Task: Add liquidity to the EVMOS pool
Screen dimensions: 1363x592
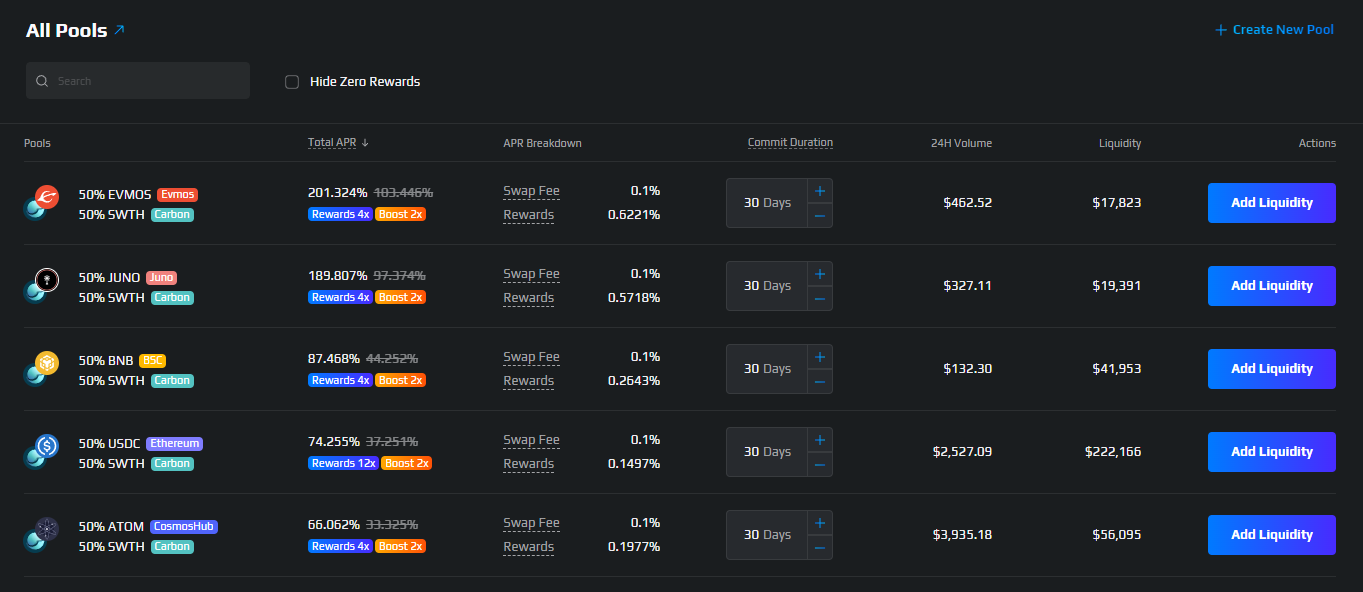Action: click(x=1272, y=203)
